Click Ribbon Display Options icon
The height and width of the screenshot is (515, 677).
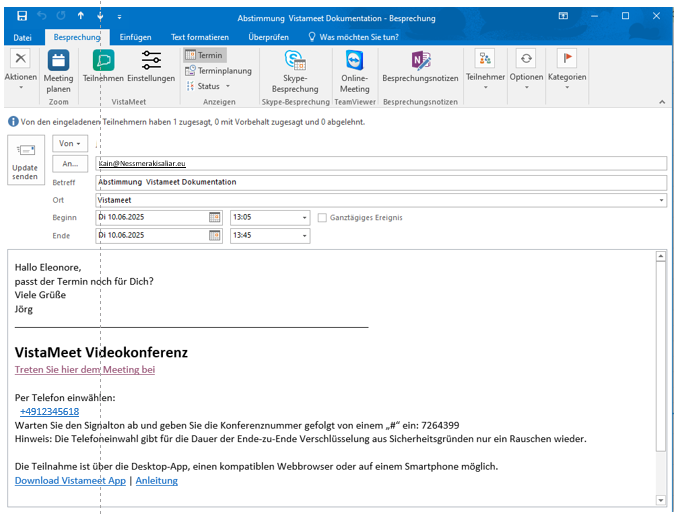[563, 16]
